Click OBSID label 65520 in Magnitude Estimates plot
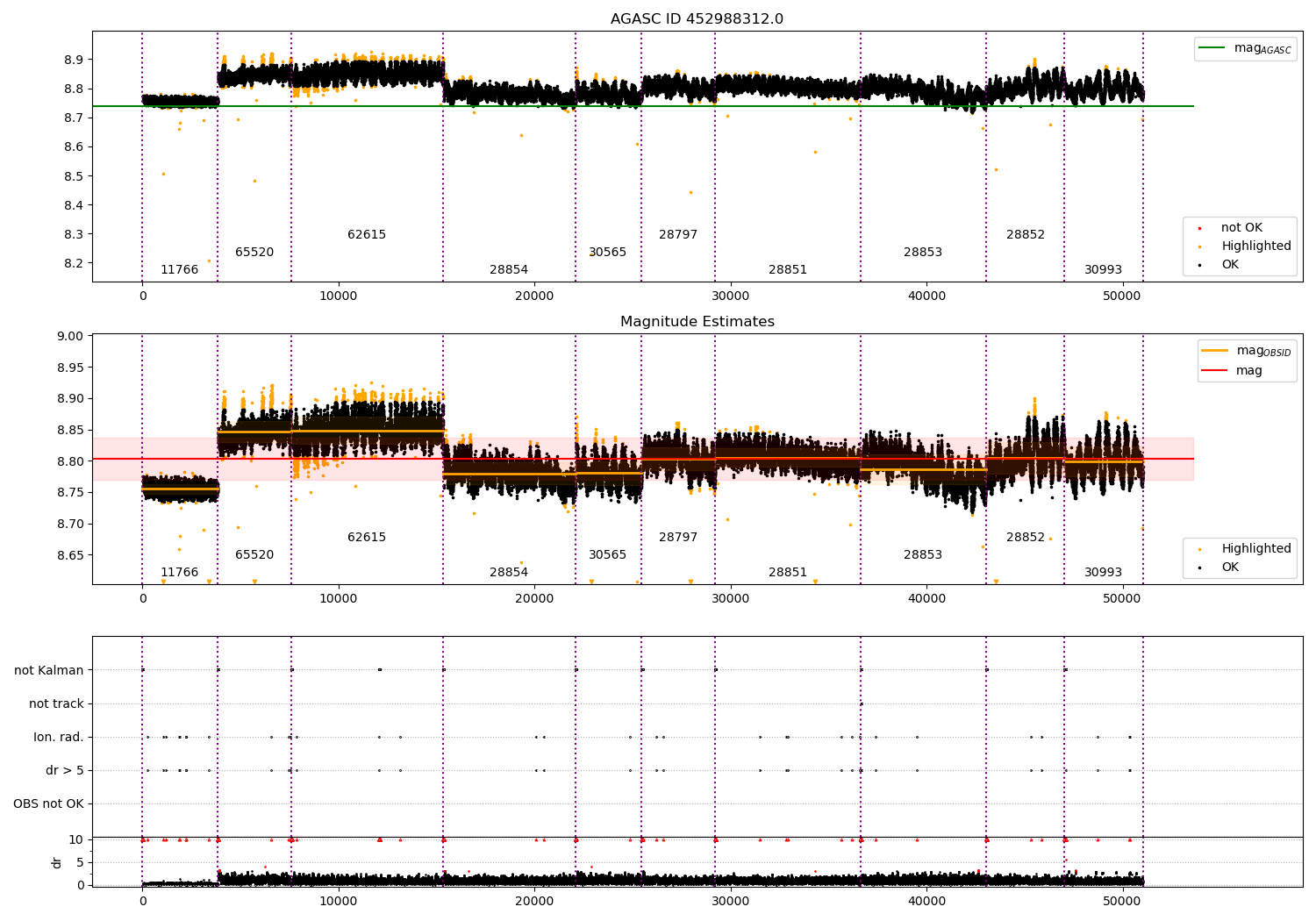This screenshot has height=921, width=1316. (x=254, y=555)
